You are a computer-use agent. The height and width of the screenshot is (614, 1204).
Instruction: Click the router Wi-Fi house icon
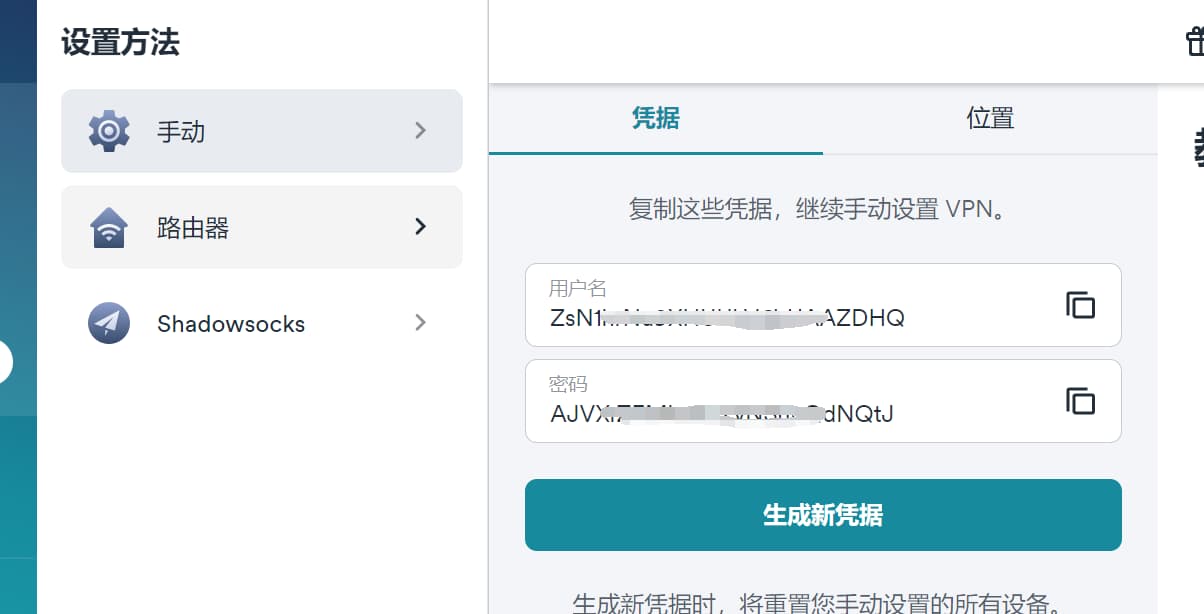(109, 227)
